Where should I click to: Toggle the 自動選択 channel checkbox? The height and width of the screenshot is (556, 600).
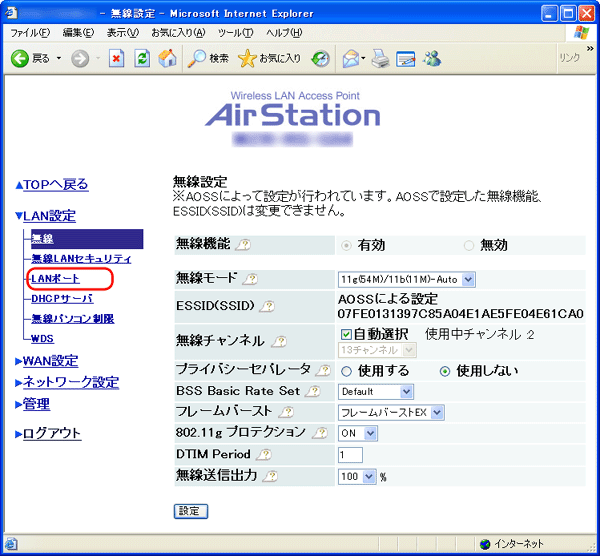[346, 335]
